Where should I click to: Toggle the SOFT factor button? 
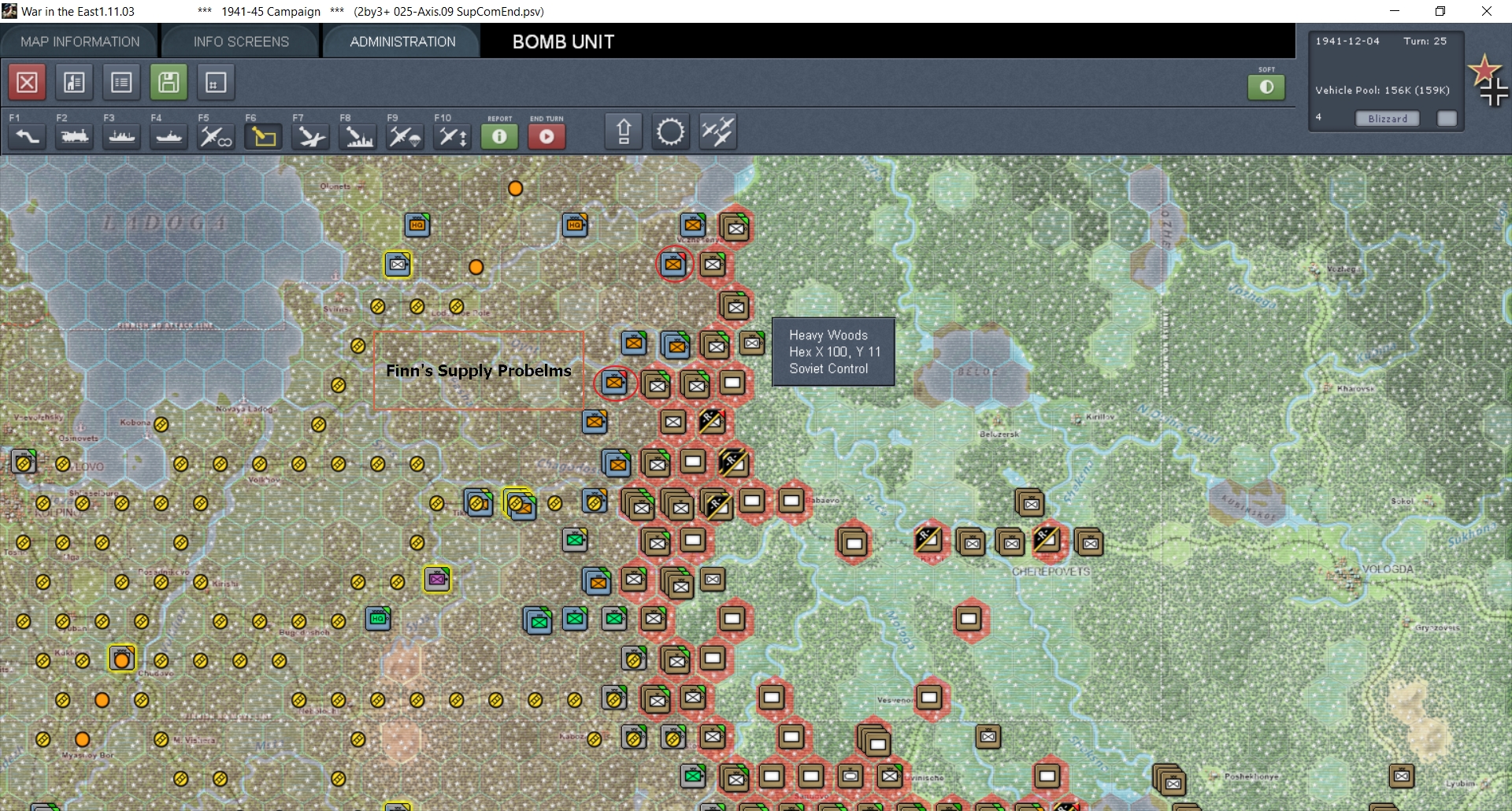[x=1266, y=87]
